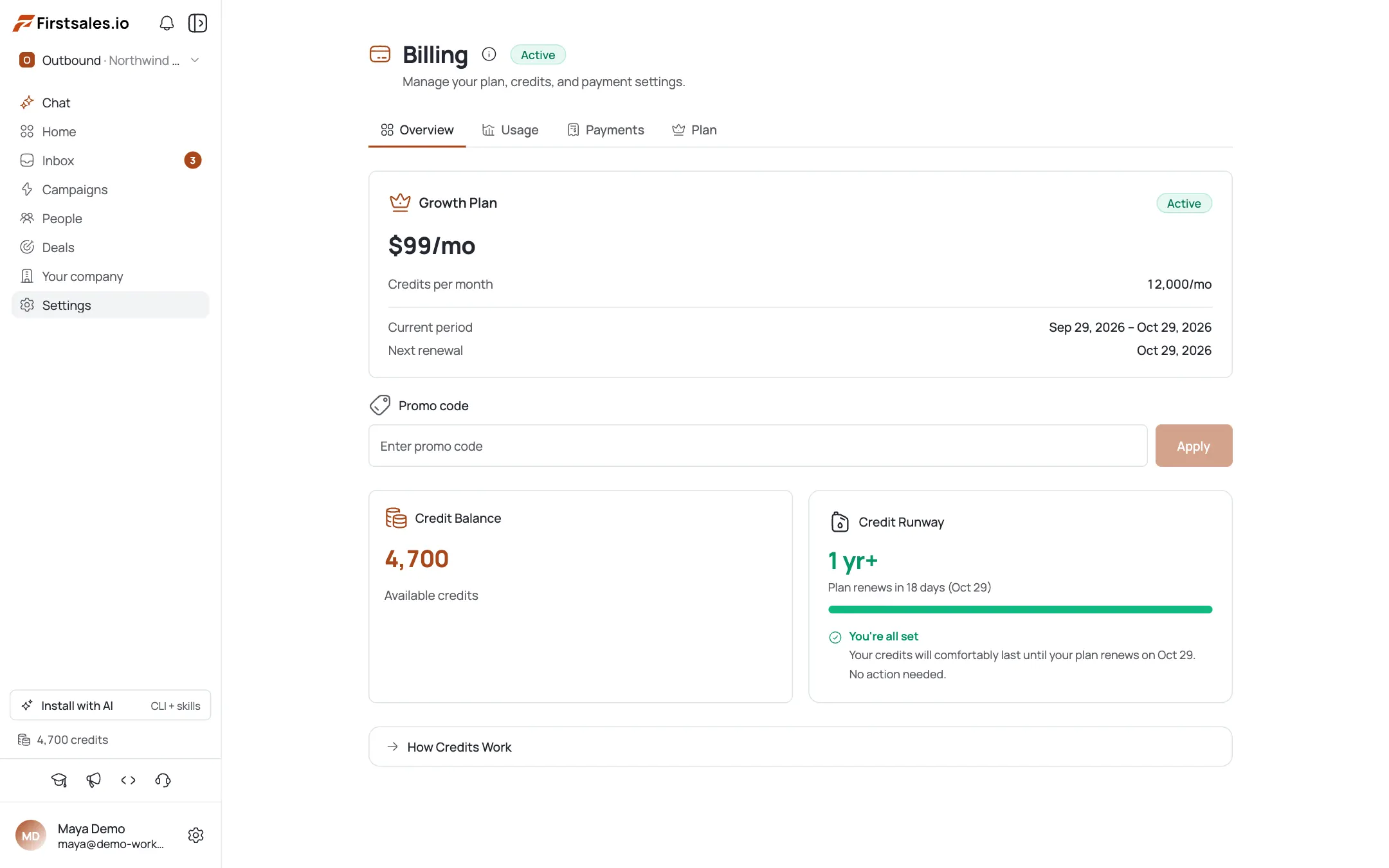Click the Credit Runway icon
Image resolution: width=1389 pixels, height=868 pixels.
pyautogui.click(x=840, y=521)
